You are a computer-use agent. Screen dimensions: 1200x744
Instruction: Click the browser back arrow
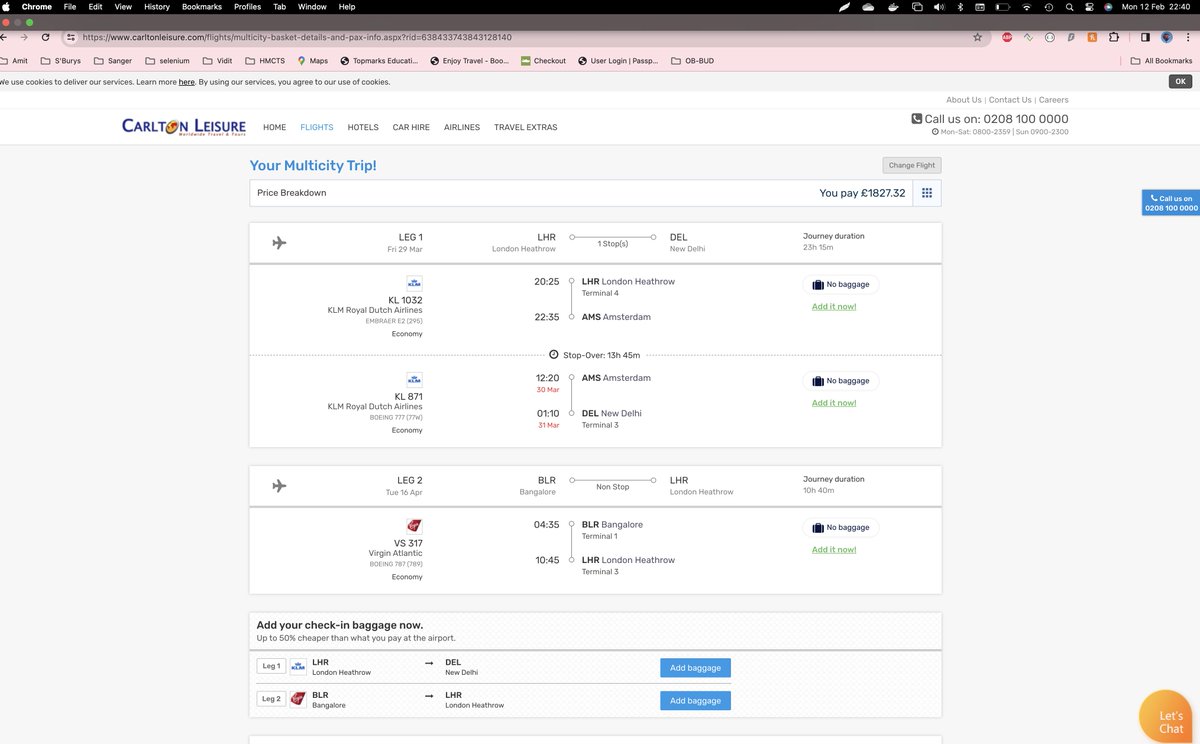3,37
